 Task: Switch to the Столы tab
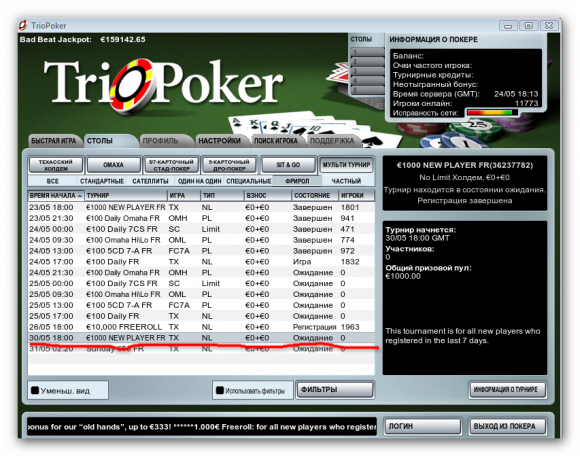110,141
